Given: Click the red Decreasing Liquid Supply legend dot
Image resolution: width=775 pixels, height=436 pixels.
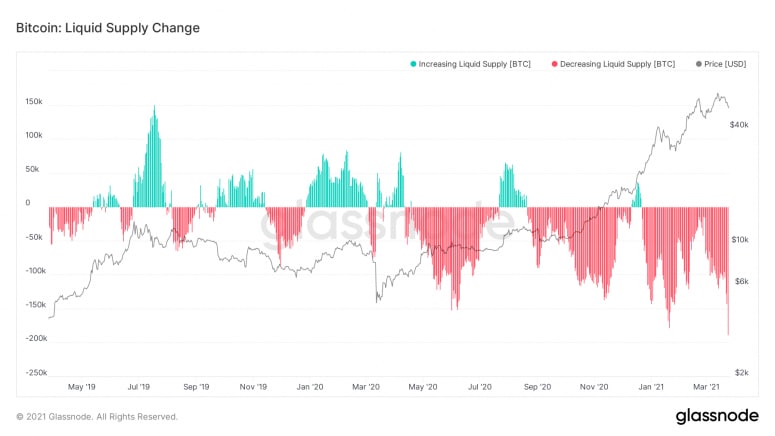Looking at the screenshot, I should pos(554,64).
